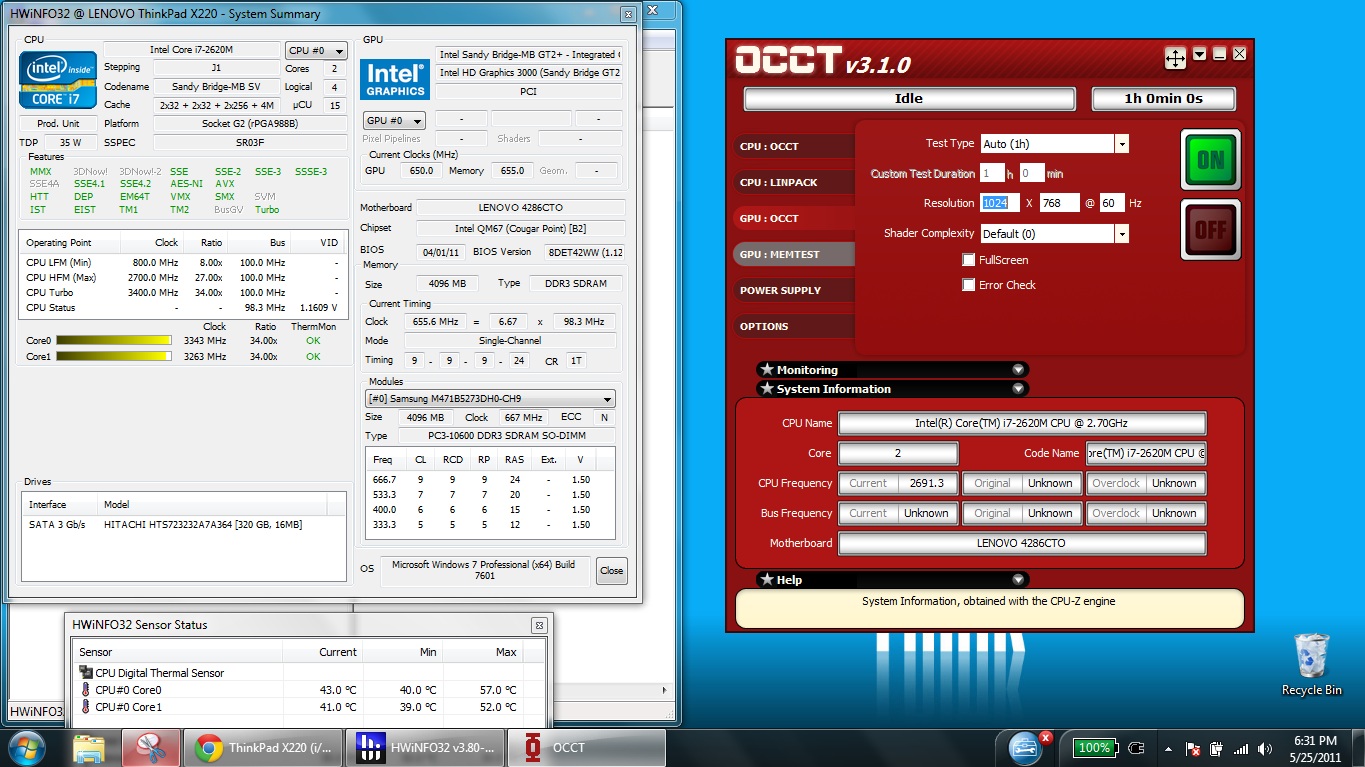The height and width of the screenshot is (767, 1365).
Task: Click CPU Frequency Overclock button
Action: [1116, 483]
